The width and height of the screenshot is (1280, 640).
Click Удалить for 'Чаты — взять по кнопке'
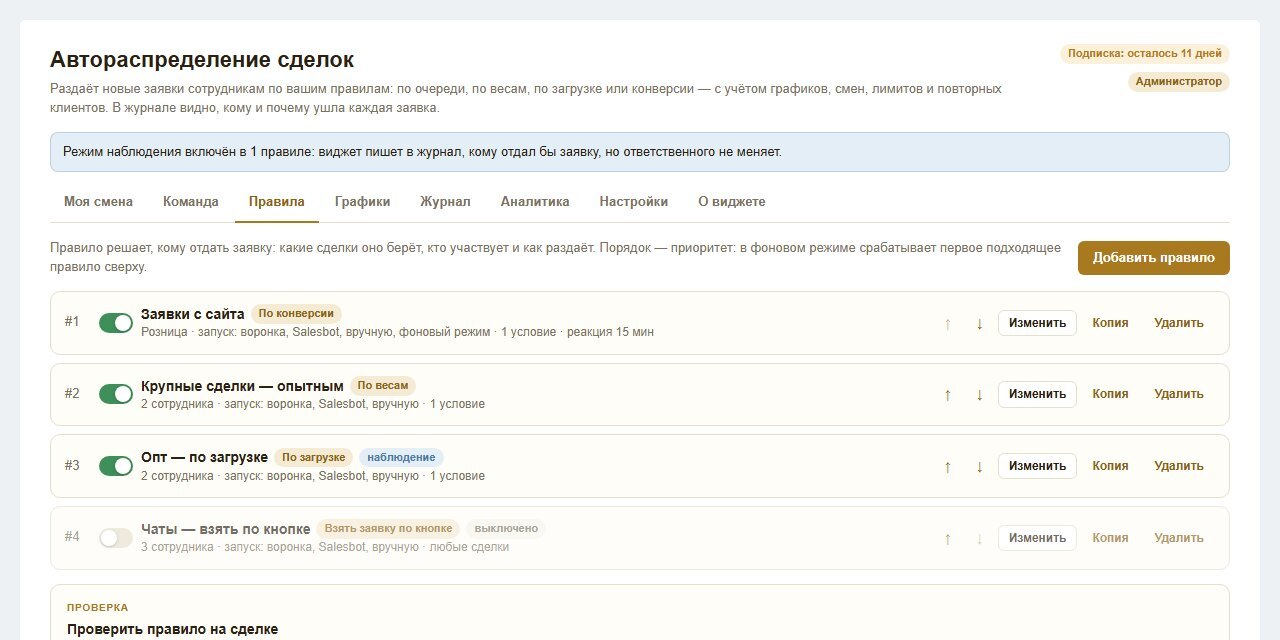point(1179,538)
